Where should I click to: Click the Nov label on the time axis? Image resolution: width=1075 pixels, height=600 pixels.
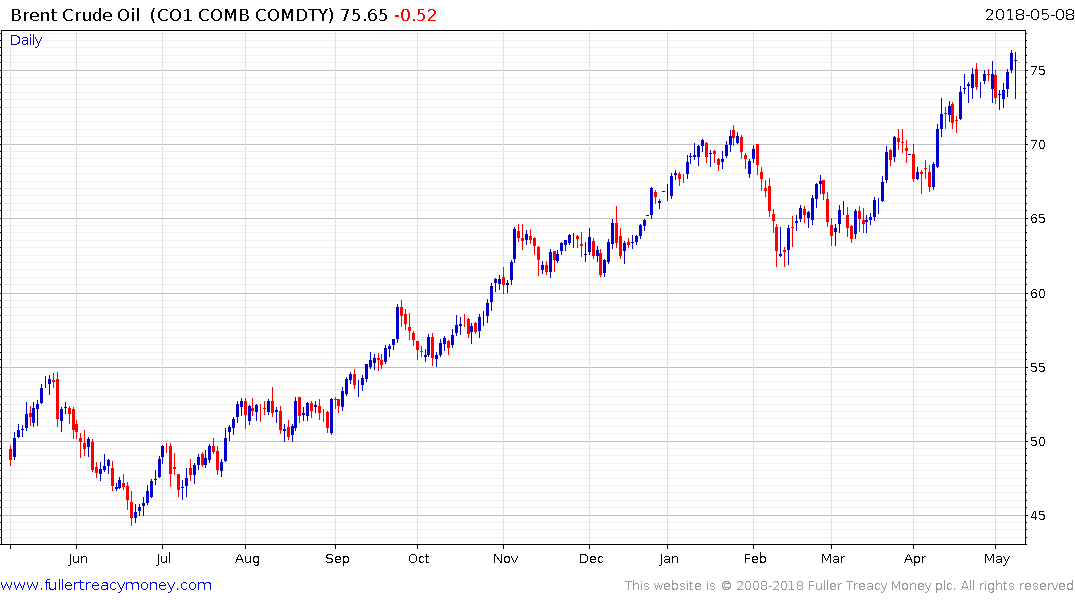(505, 559)
